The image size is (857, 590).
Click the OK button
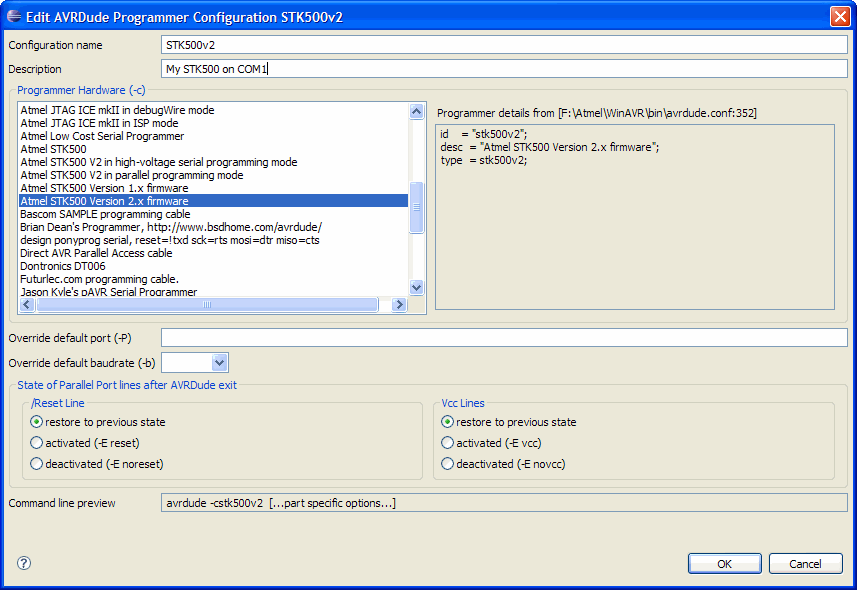(724, 563)
